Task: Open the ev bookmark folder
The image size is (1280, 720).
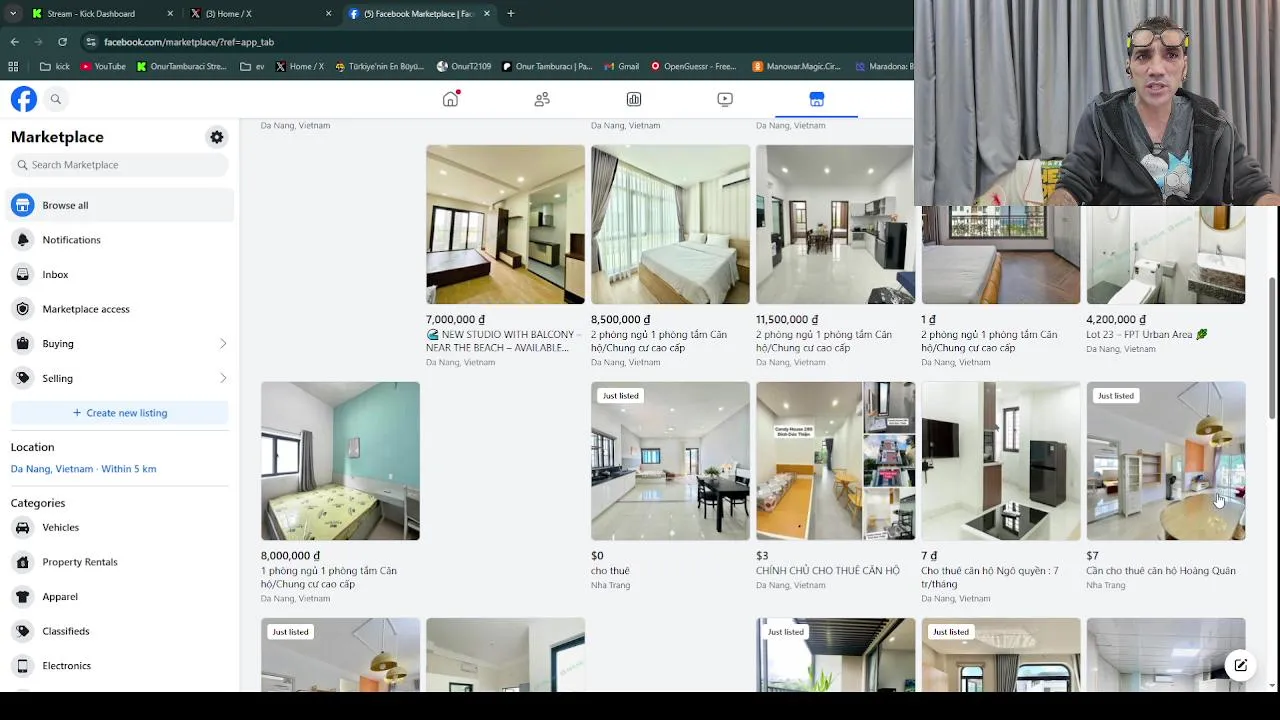Action: [252, 67]
